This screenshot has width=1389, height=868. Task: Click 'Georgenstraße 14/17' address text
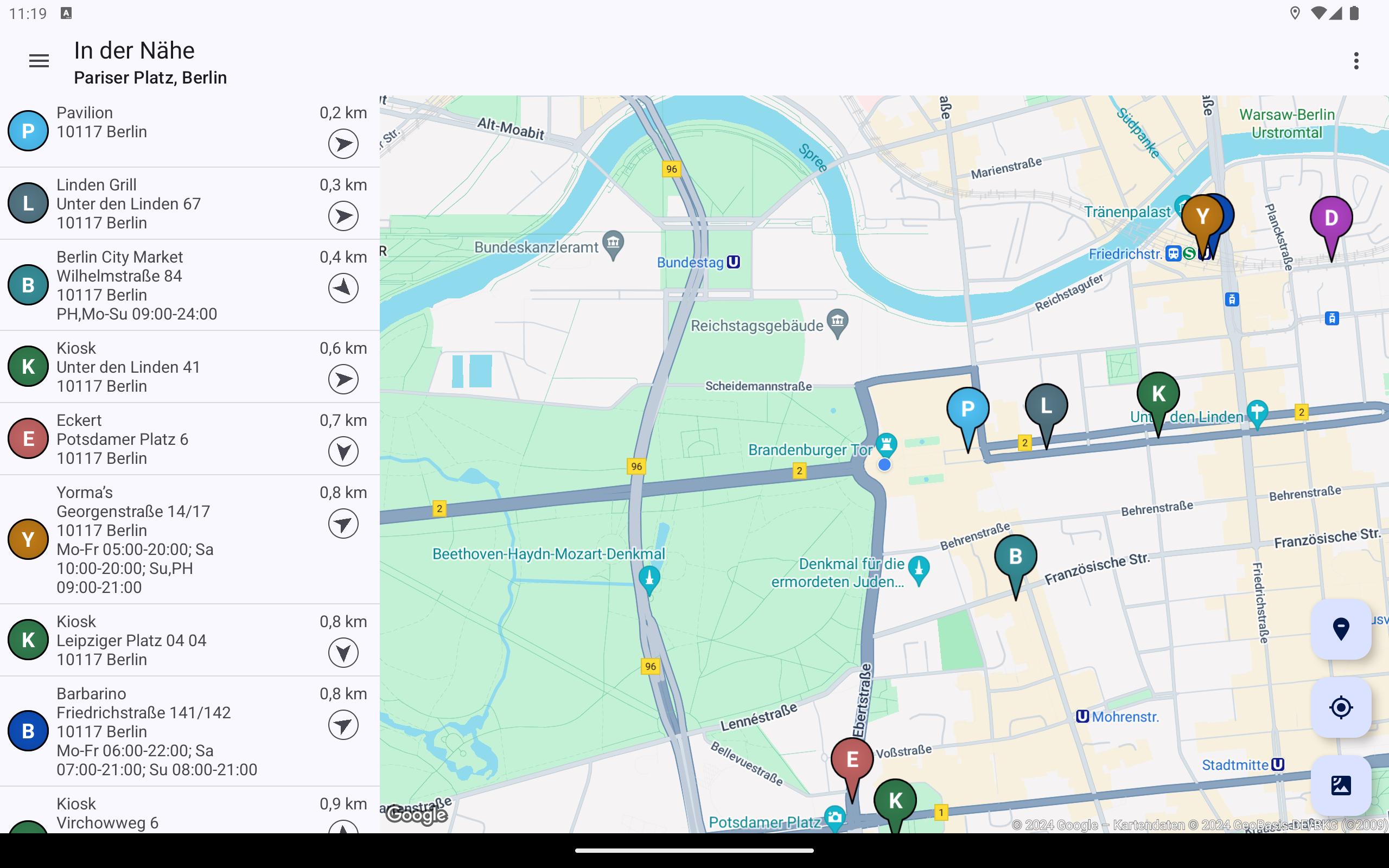pyautogui.click(x=133, y=512)
